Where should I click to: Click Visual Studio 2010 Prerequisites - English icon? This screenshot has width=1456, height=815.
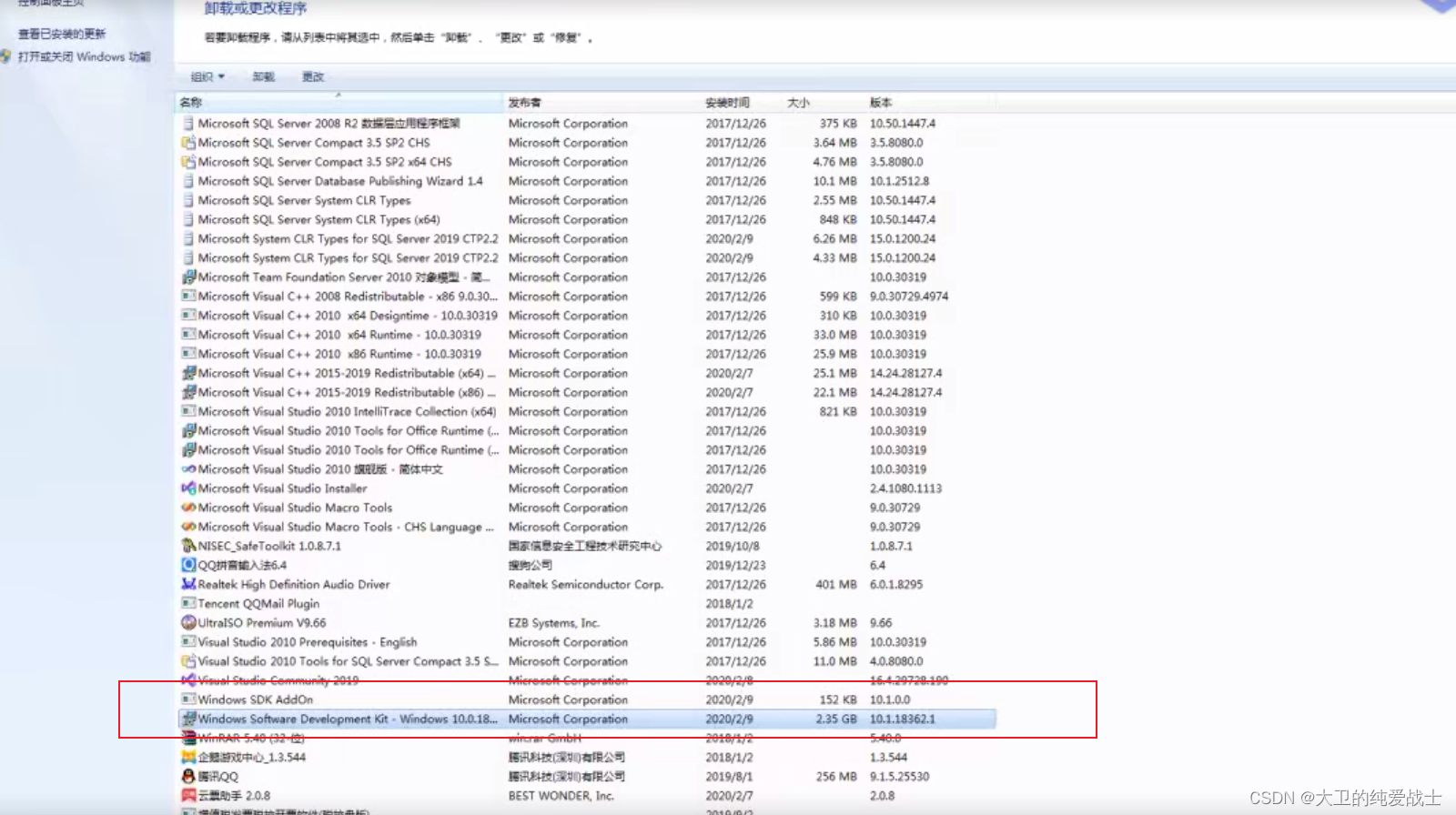click(x=188, y=642)
